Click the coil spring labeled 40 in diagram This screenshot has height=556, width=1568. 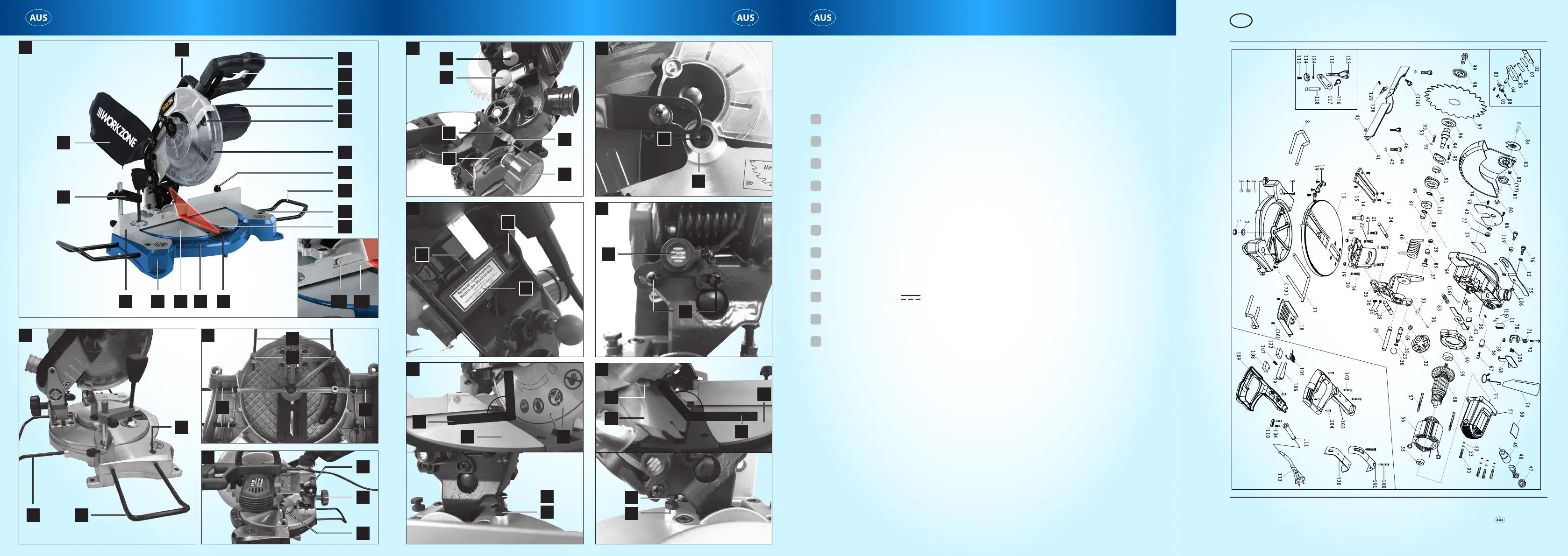coord(1413,249)
